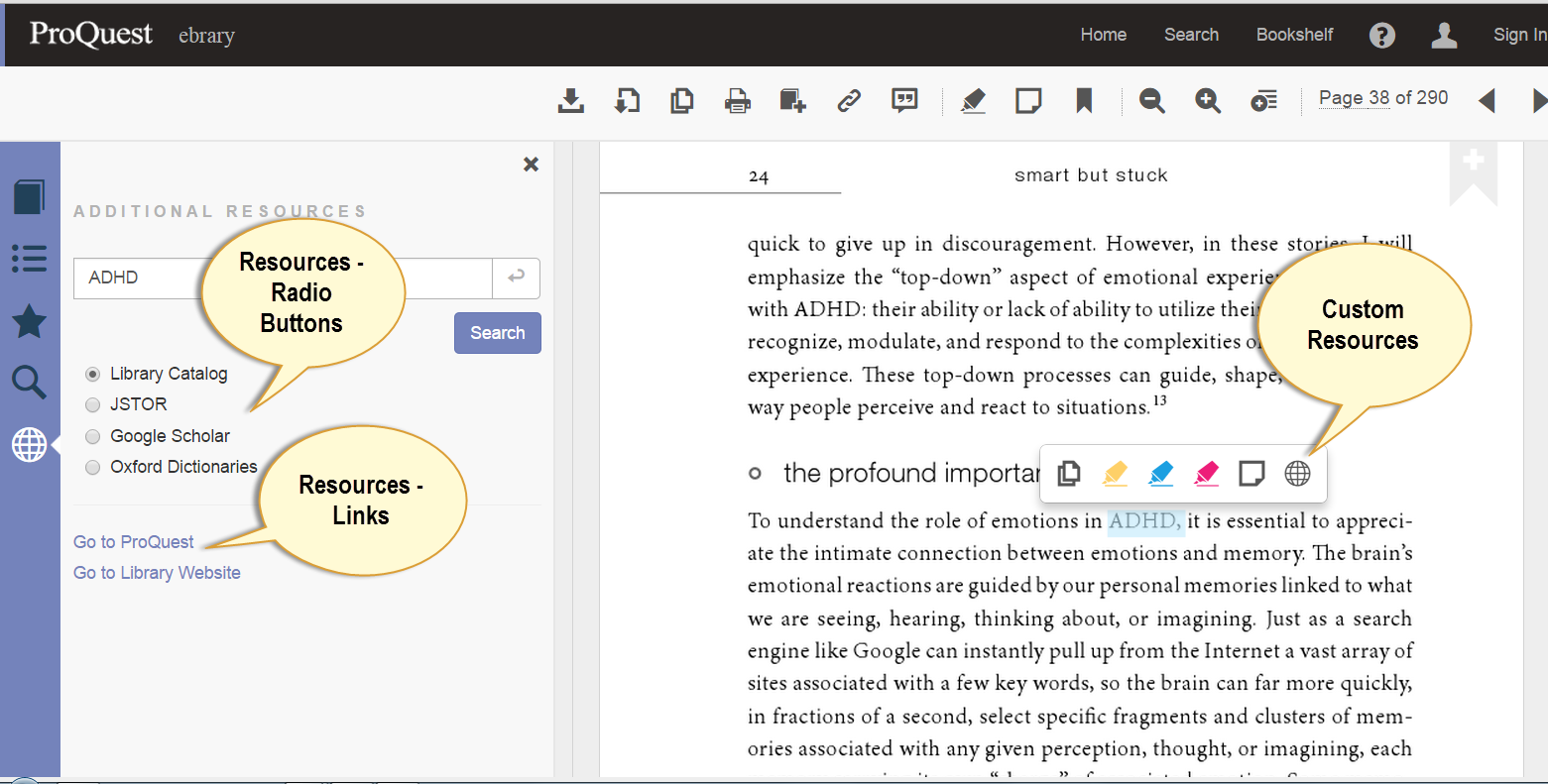The height and width of the screenshot is (784, 1548).
Task: Add note from selection popup
Action: point(1251,474)
